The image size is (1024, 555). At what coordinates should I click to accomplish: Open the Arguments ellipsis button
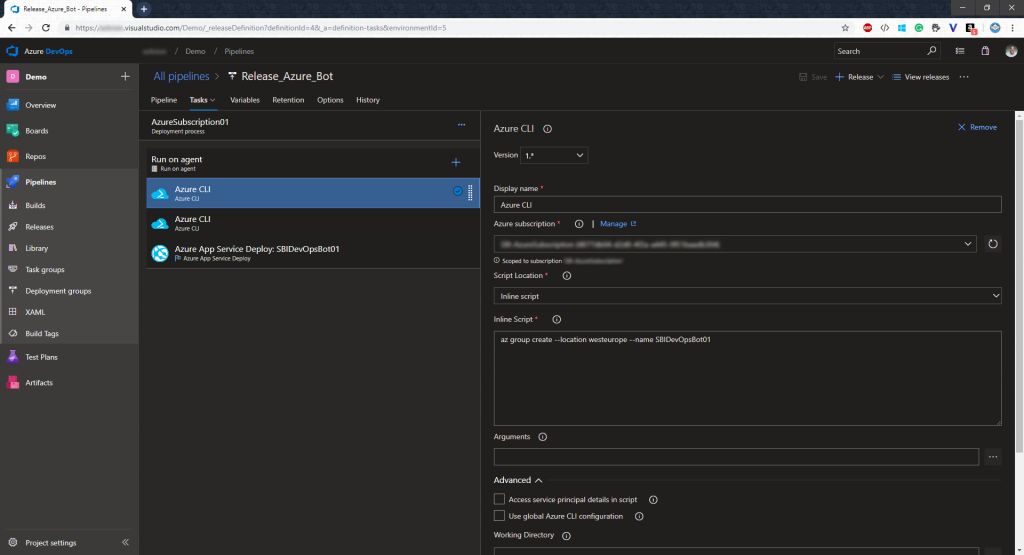[x=993, y=457]
